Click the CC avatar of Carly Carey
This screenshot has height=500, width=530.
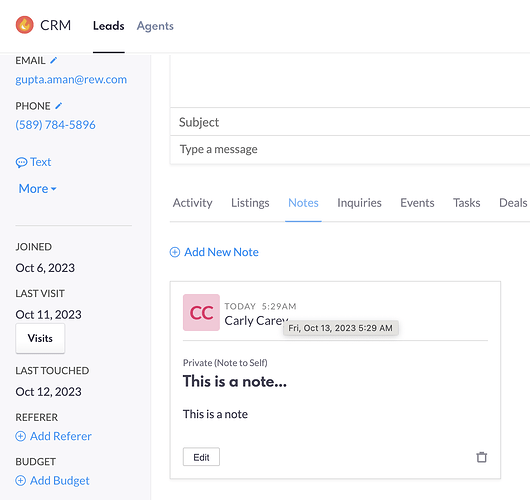click(201, 312)
